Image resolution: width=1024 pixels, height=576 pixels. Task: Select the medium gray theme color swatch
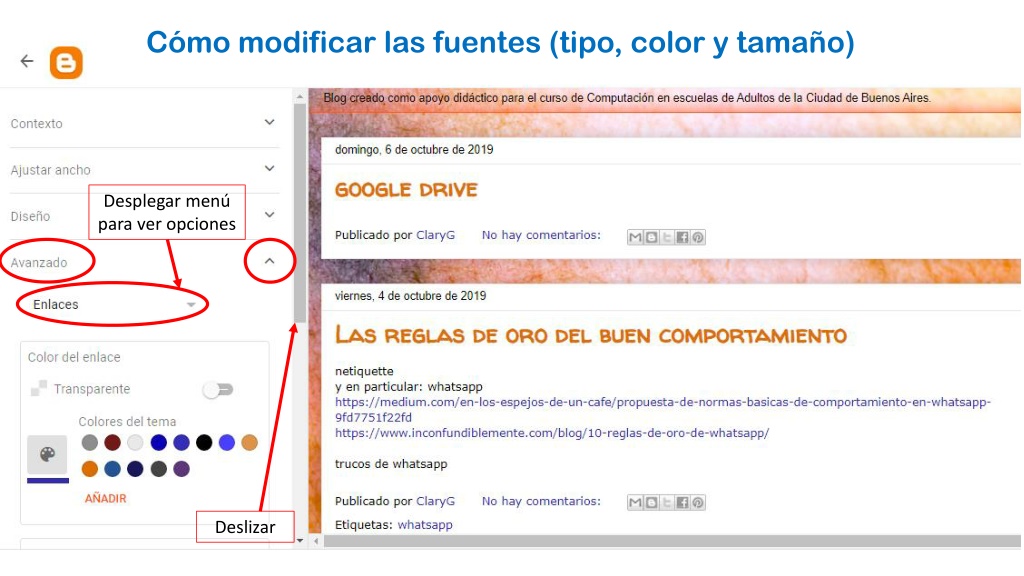pyautogui.click(x=89, y=443)
